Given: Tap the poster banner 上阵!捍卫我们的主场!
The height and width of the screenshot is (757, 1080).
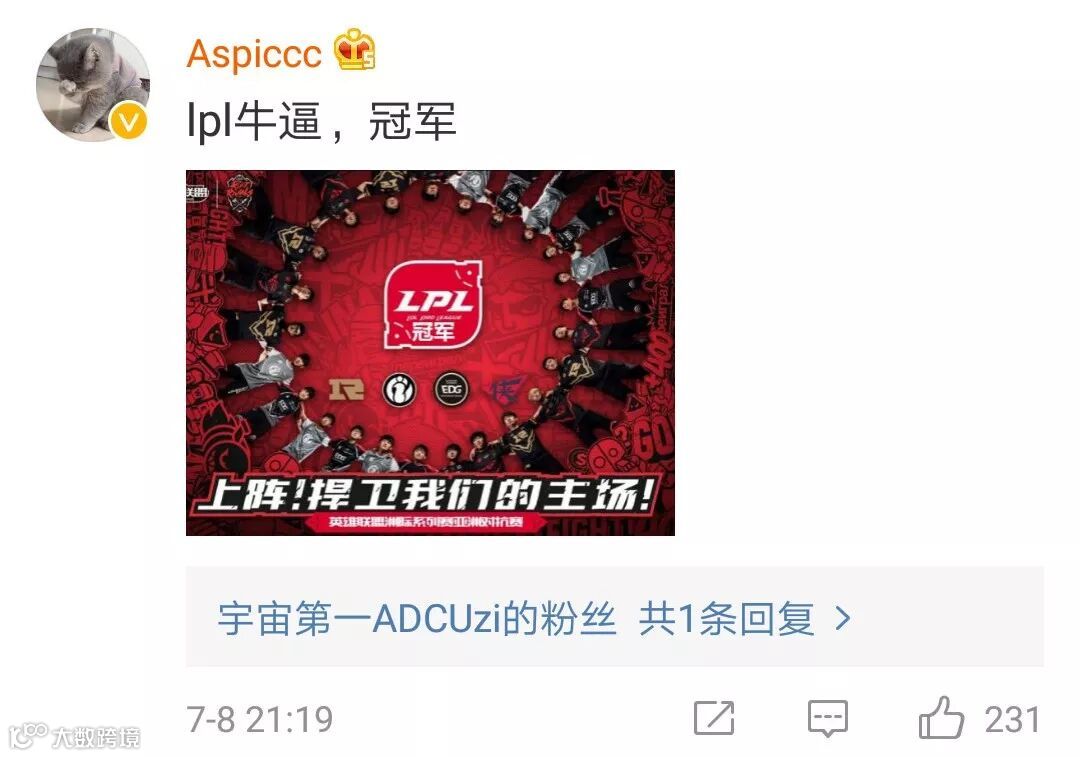Looking at the screenshot, I should (x=427, y=495).
